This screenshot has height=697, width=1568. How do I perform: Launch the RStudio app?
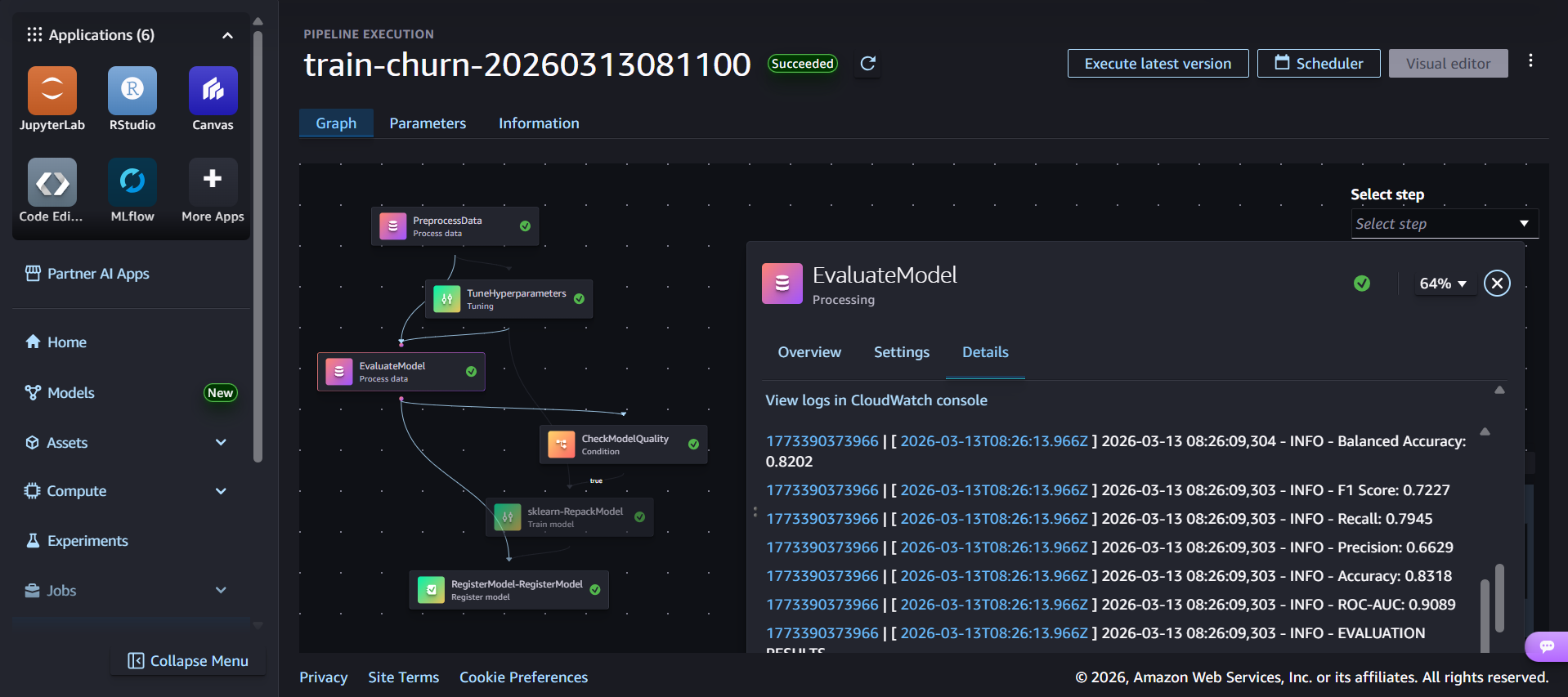point(132,91)
